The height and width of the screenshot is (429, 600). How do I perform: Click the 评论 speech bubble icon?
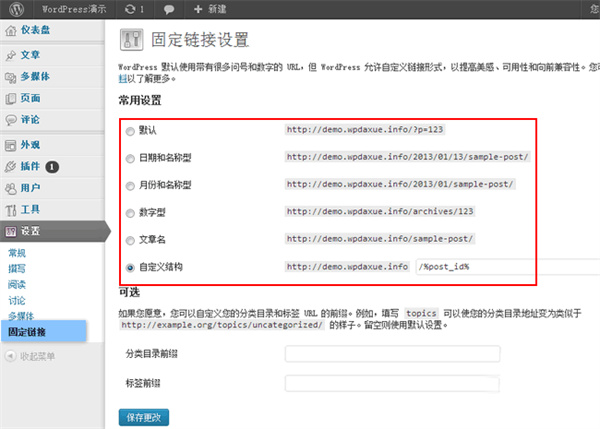coord(11,120)
